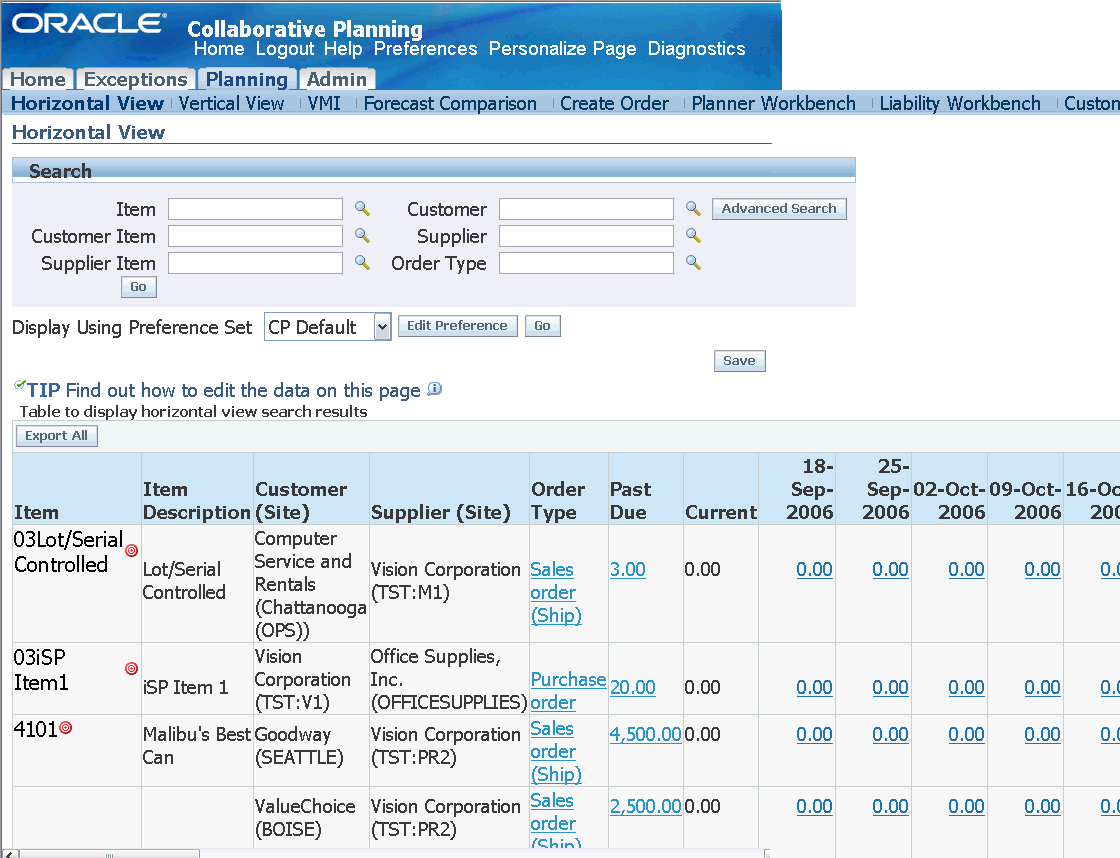Click Go next to Edit Preference
Screen dimensions: 1120x858
[542, 326]
